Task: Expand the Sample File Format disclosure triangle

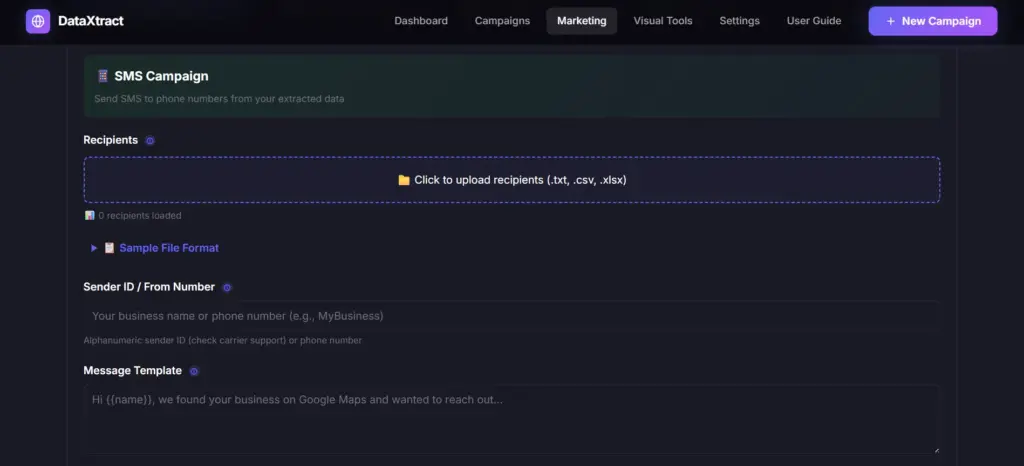Action: click(x=94, y=248)
